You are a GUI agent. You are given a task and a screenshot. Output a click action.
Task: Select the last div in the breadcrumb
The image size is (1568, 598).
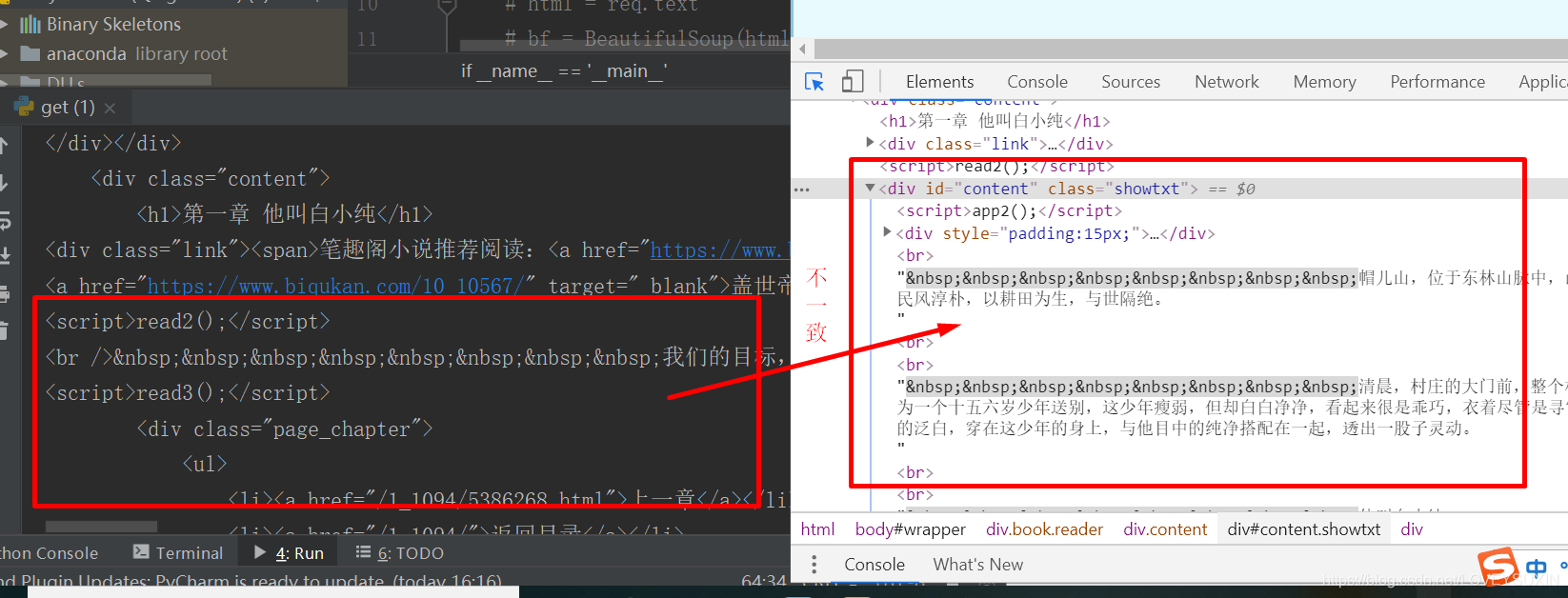tap(1412, 529)
